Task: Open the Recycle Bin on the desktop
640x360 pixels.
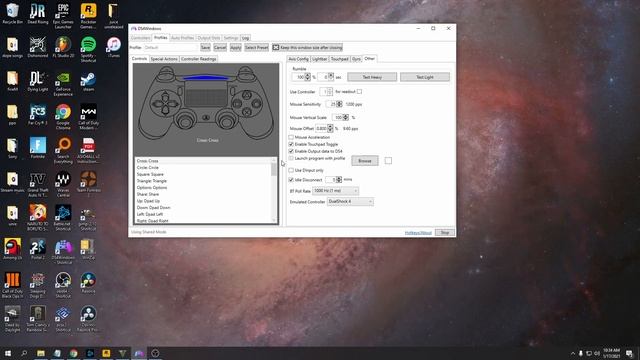Action: click(12, 13)
